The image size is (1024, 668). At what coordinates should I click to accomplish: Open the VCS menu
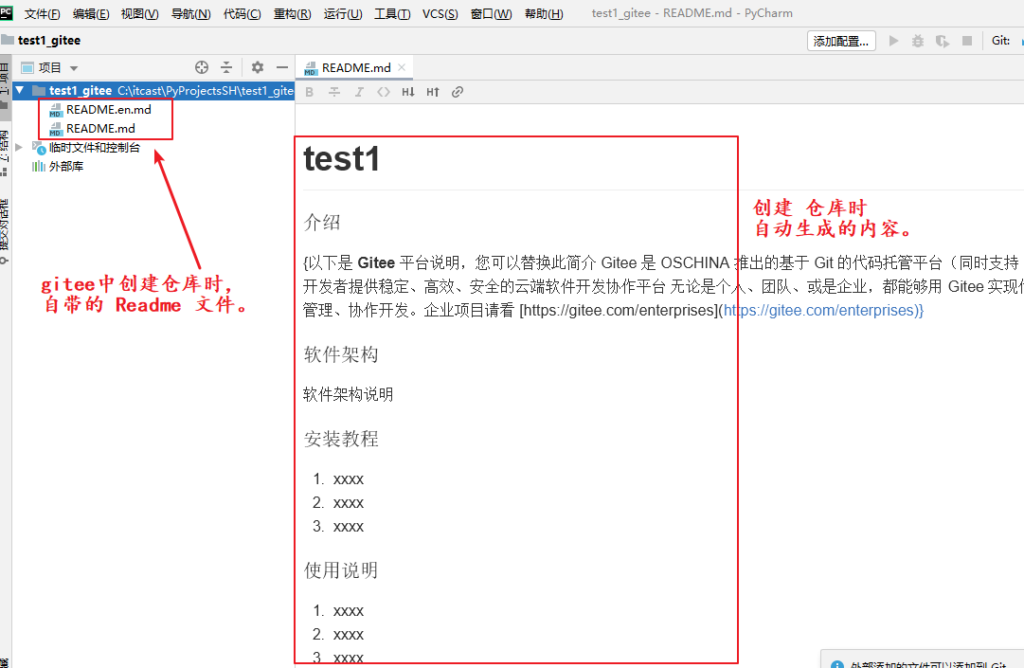point(439,14)
